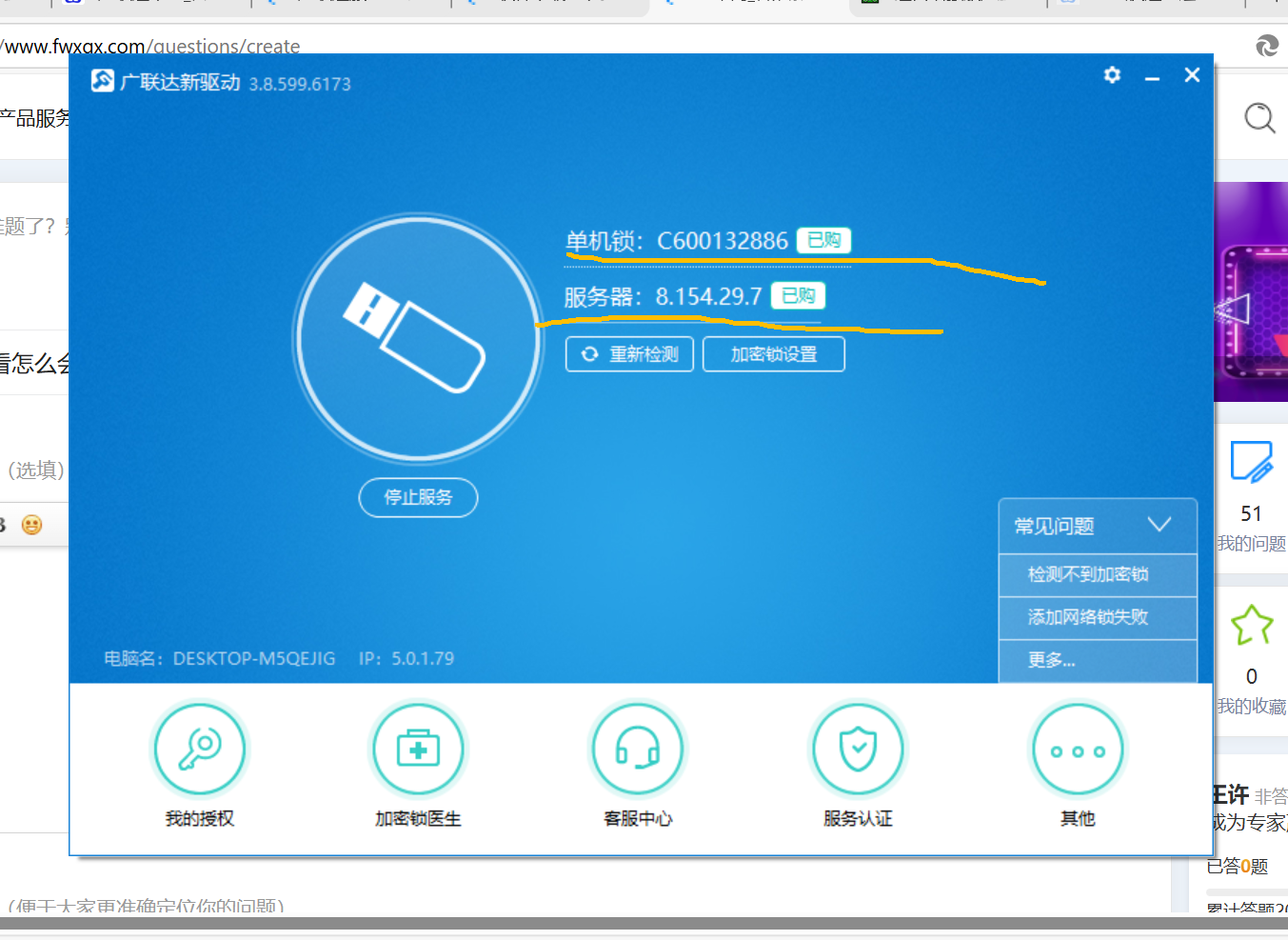Open 客服中心 headset icon
Screen dimensions: 1288x940
pos(638,750)
